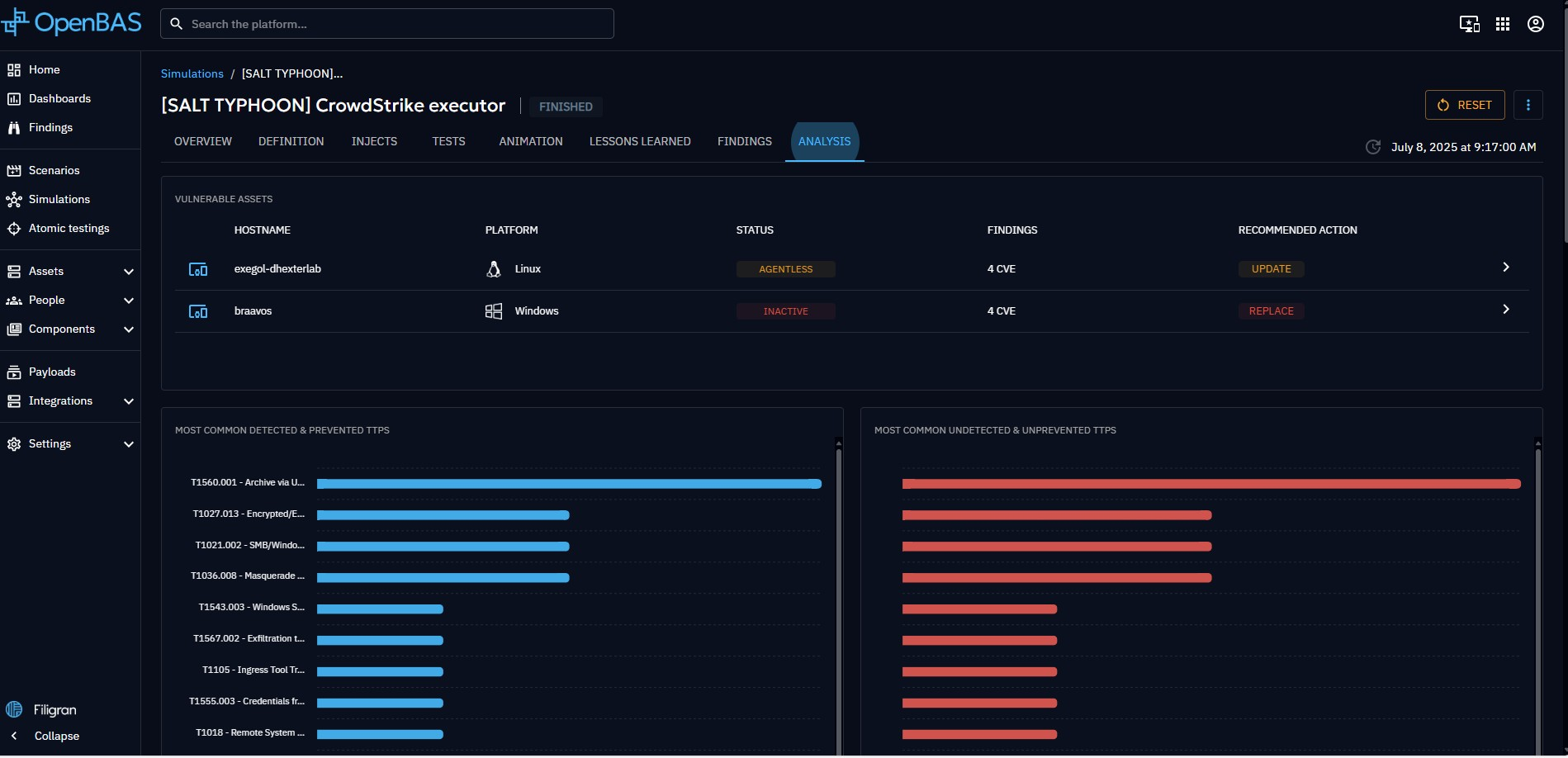The width and height of the screenshot is (1568, 758).
Task: Click the three-dot more options button
Action: click(1528, 105)
